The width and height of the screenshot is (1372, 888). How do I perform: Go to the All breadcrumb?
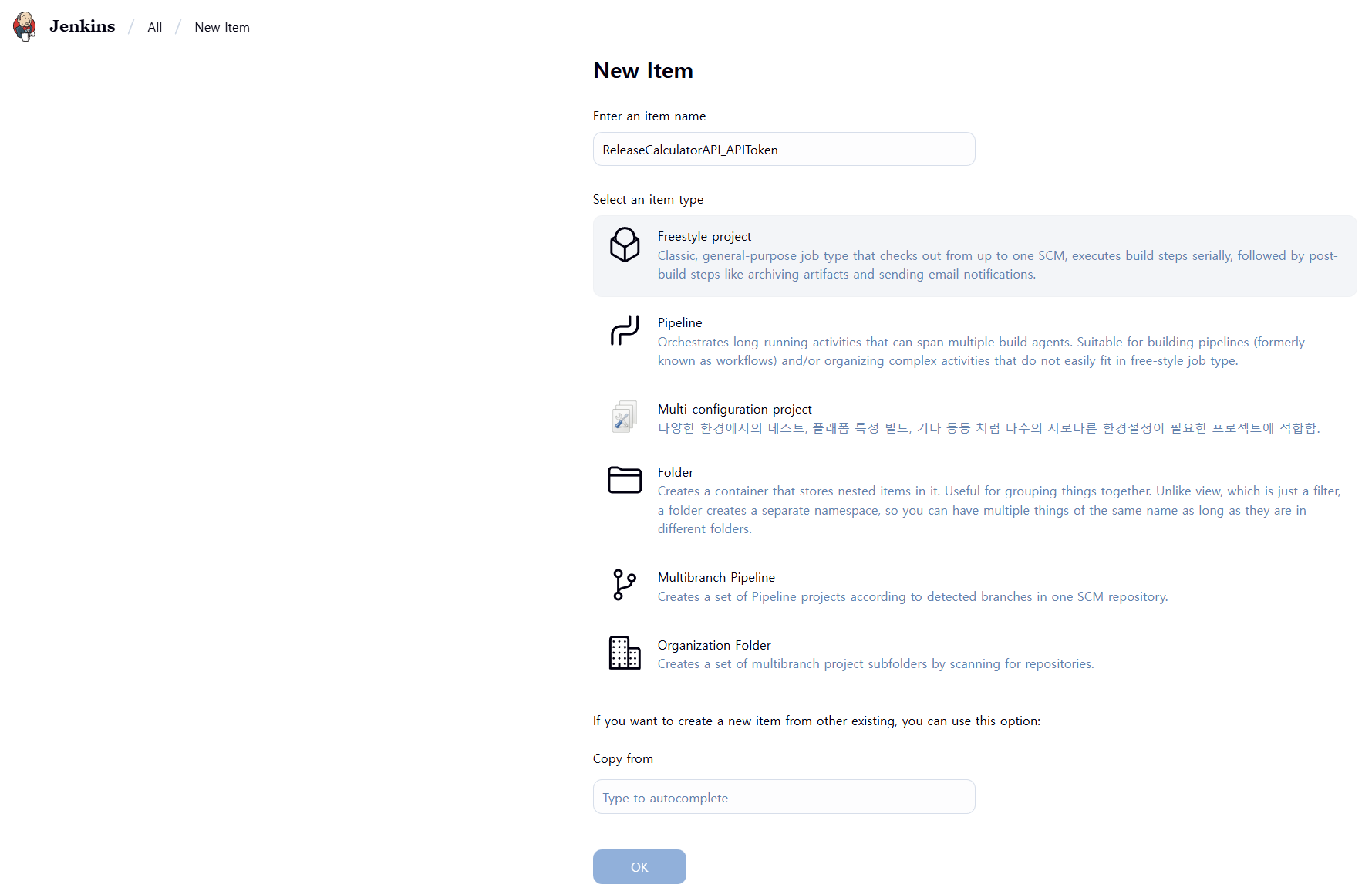pos(155,27)
